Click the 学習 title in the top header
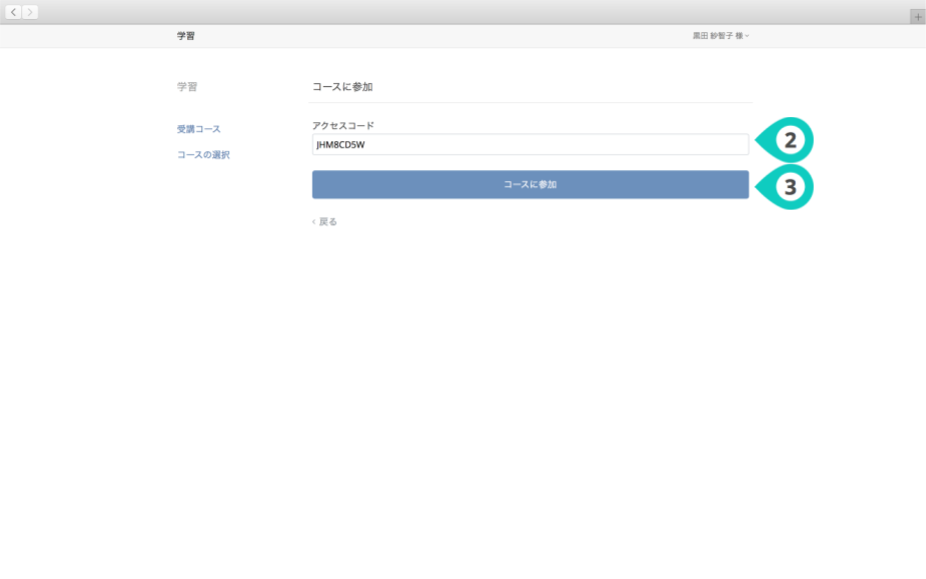926x579 pixels. (x=186, y=36)
